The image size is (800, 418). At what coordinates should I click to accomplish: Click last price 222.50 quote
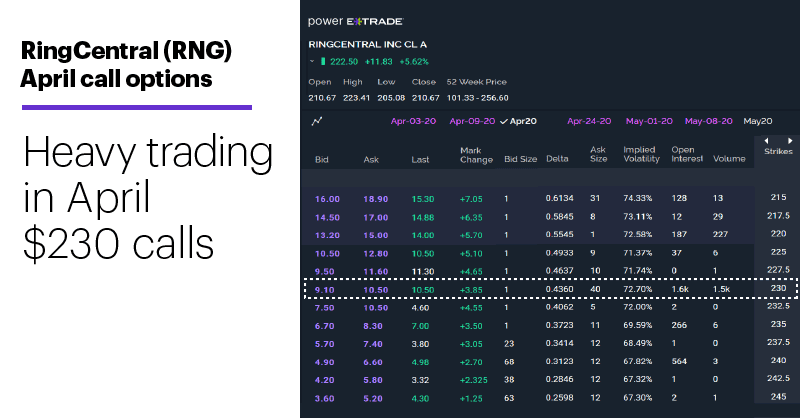344,62
